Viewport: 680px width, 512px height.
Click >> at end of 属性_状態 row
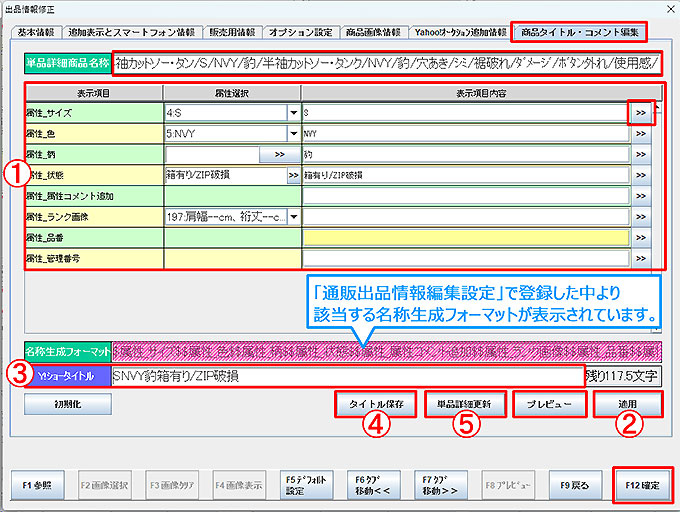tap(641, 175)
